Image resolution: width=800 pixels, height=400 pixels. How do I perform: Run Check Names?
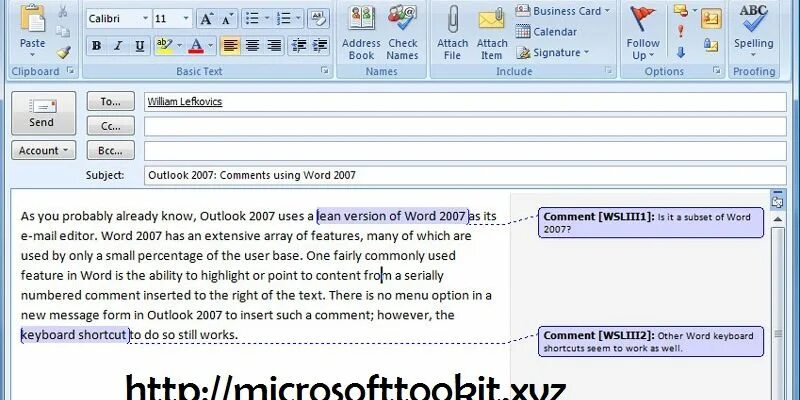[403, 33]
